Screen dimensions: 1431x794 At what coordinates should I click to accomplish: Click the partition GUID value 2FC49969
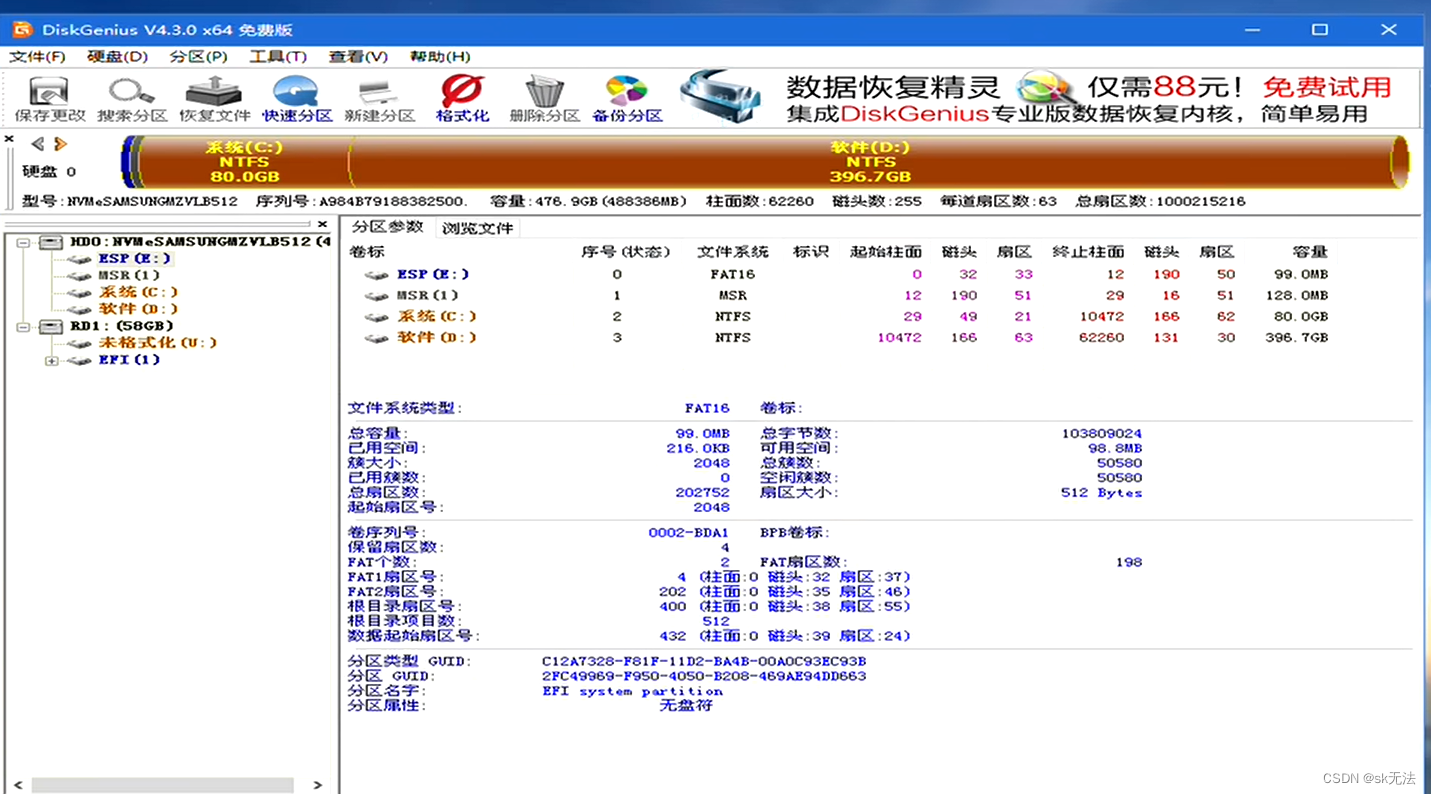[704, 676]
